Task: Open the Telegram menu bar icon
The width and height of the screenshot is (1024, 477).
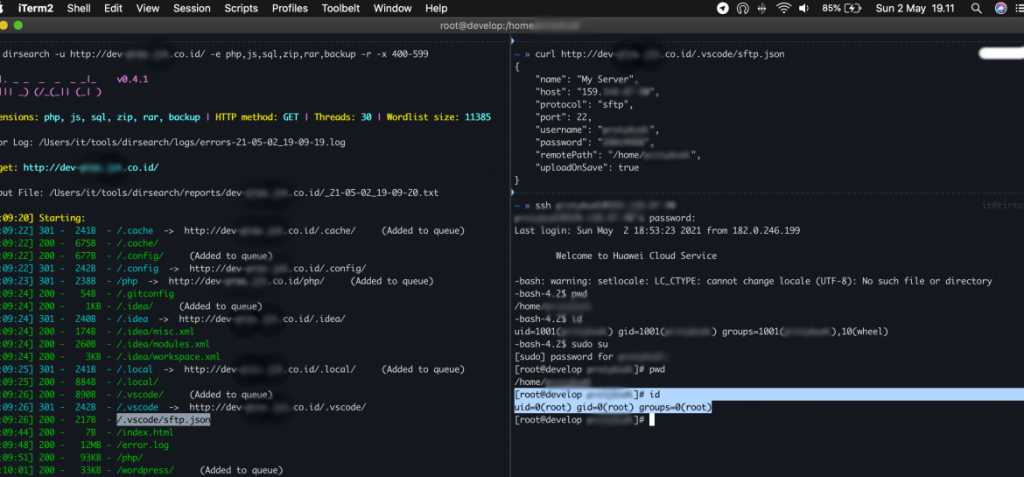Action: [x=723, y=8]
